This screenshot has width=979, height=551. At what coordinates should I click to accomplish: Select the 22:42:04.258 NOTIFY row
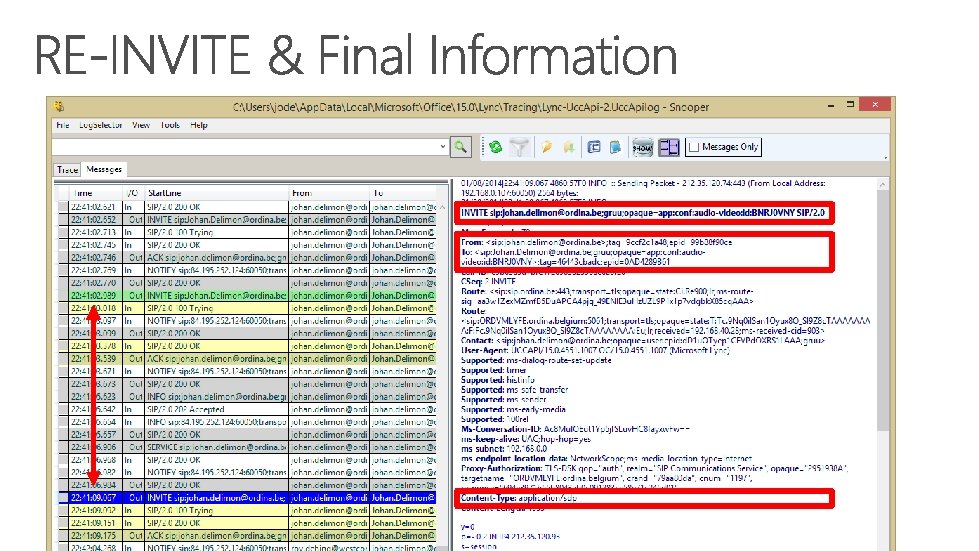(247, 547)
